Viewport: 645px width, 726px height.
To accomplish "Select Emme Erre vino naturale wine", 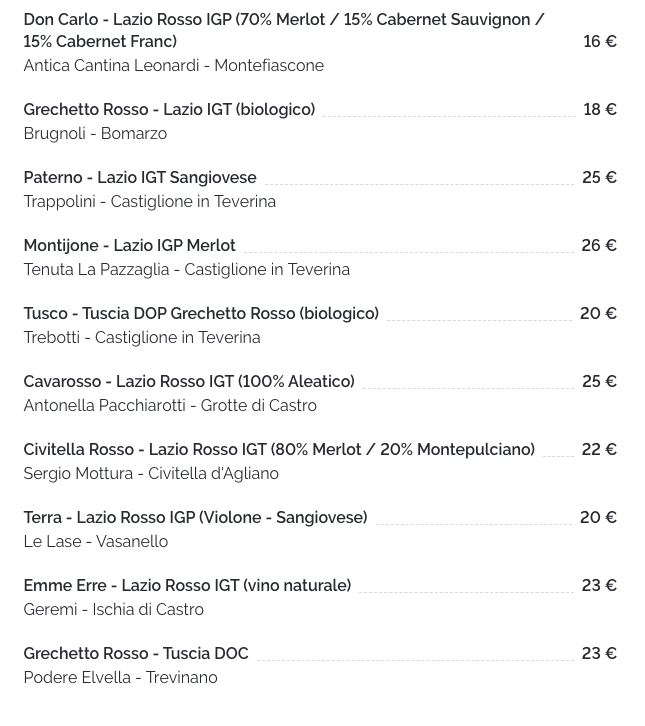I will [x=188, y=586].
